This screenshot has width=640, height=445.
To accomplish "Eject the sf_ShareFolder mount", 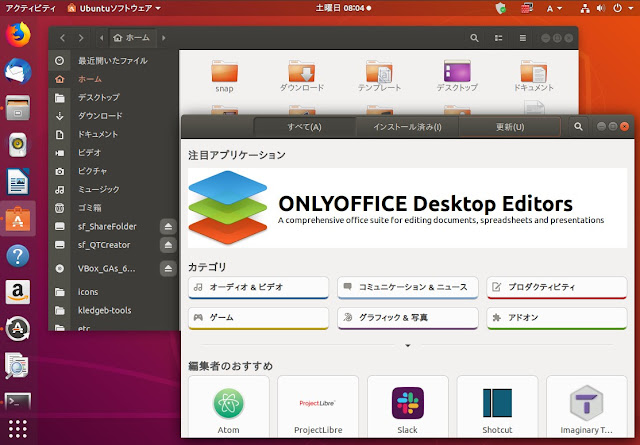I will click(x=168, y=227).
